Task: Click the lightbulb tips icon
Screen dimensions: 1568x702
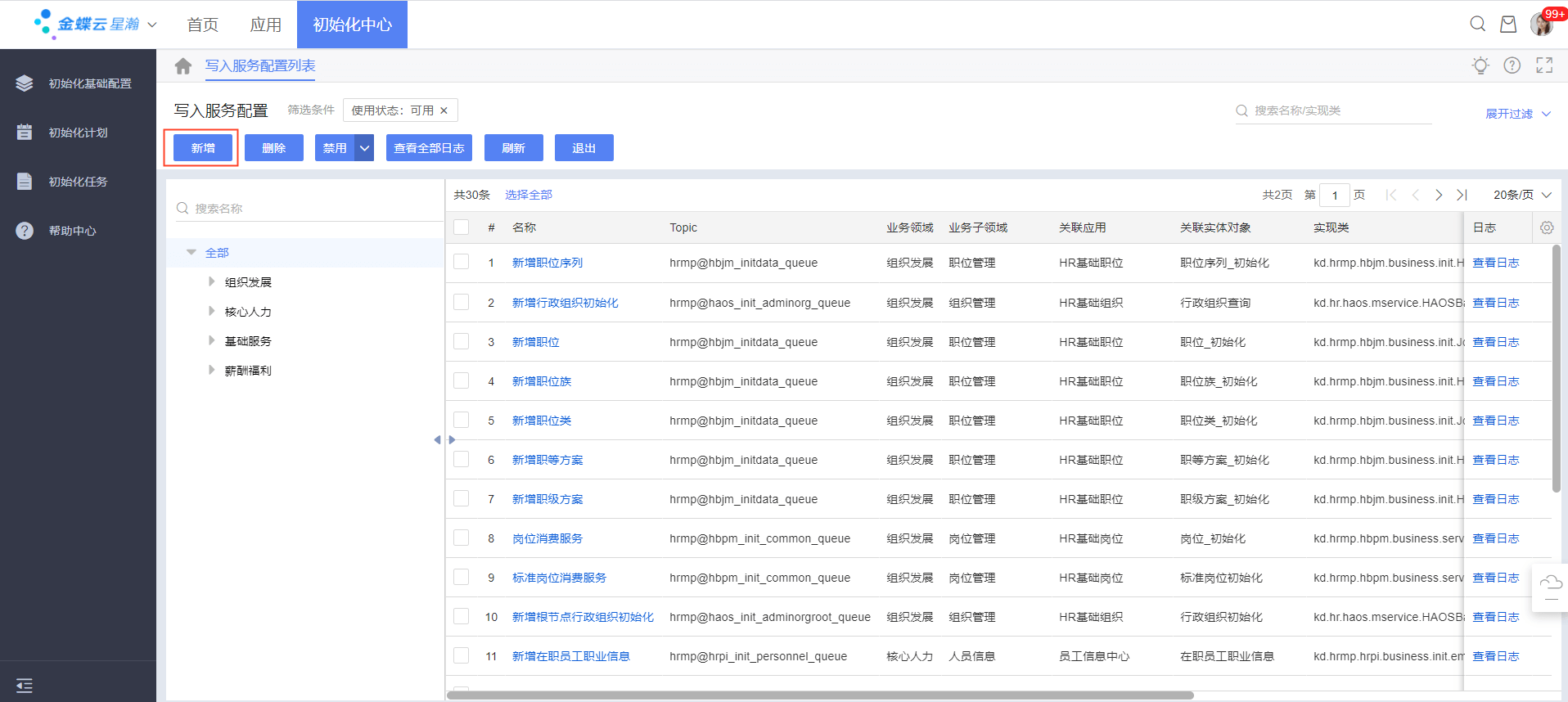Action: coord(1480,65)
